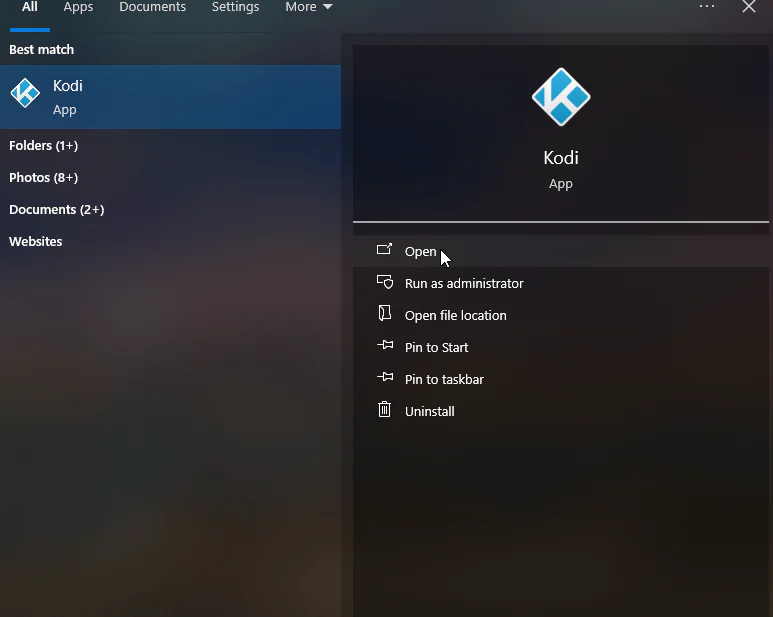This screenshot has width=773, height=617.
Task: Switch to the All tab
Action: [30, 7]
